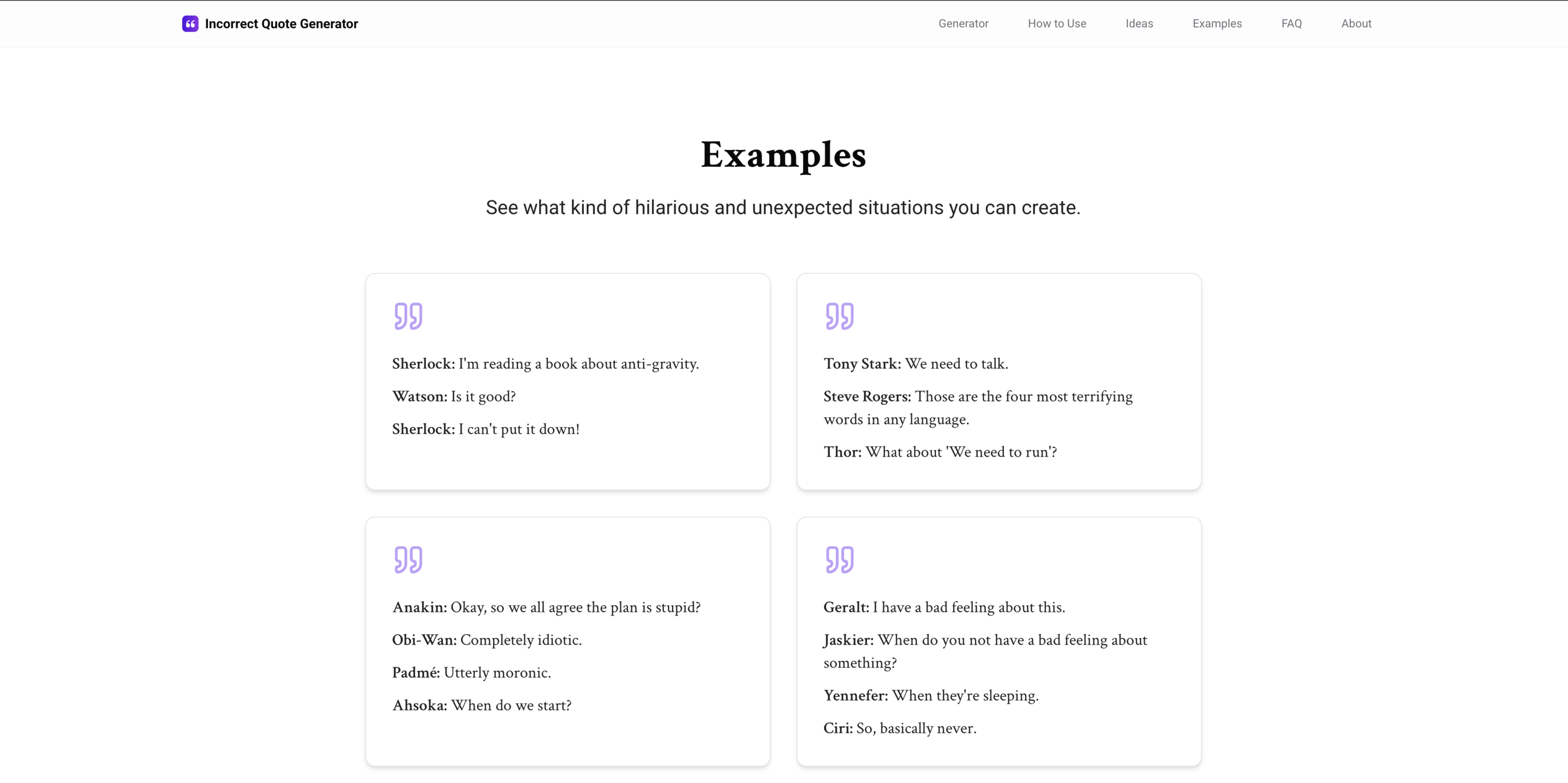Click the About link in header
This screenshot has width=1568, height=783.
(1356, 24)
